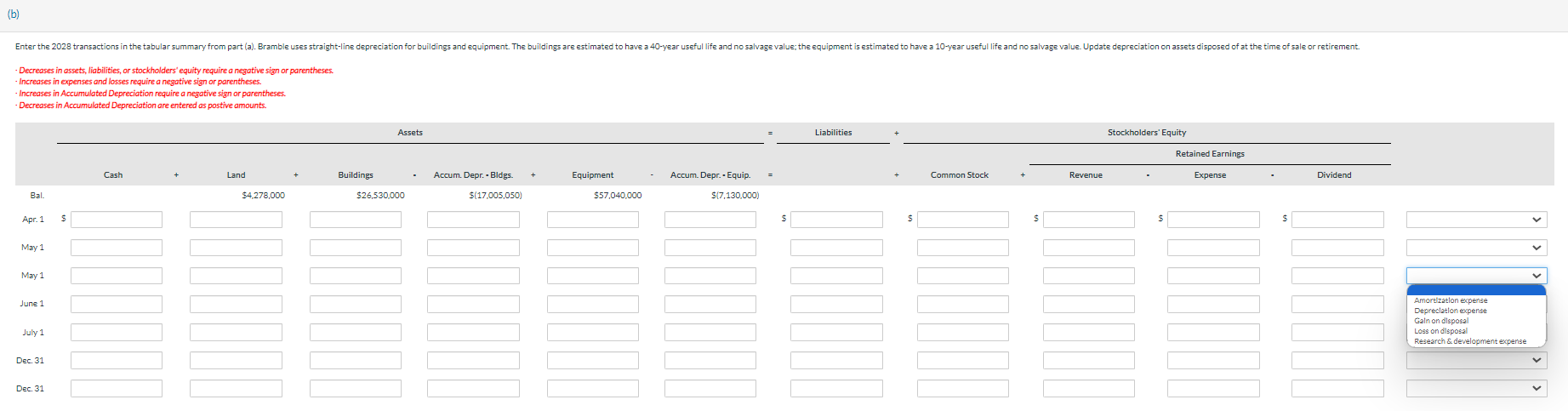
Task: Click the balance value $(17,005,050)
Action: click(495, 196)
